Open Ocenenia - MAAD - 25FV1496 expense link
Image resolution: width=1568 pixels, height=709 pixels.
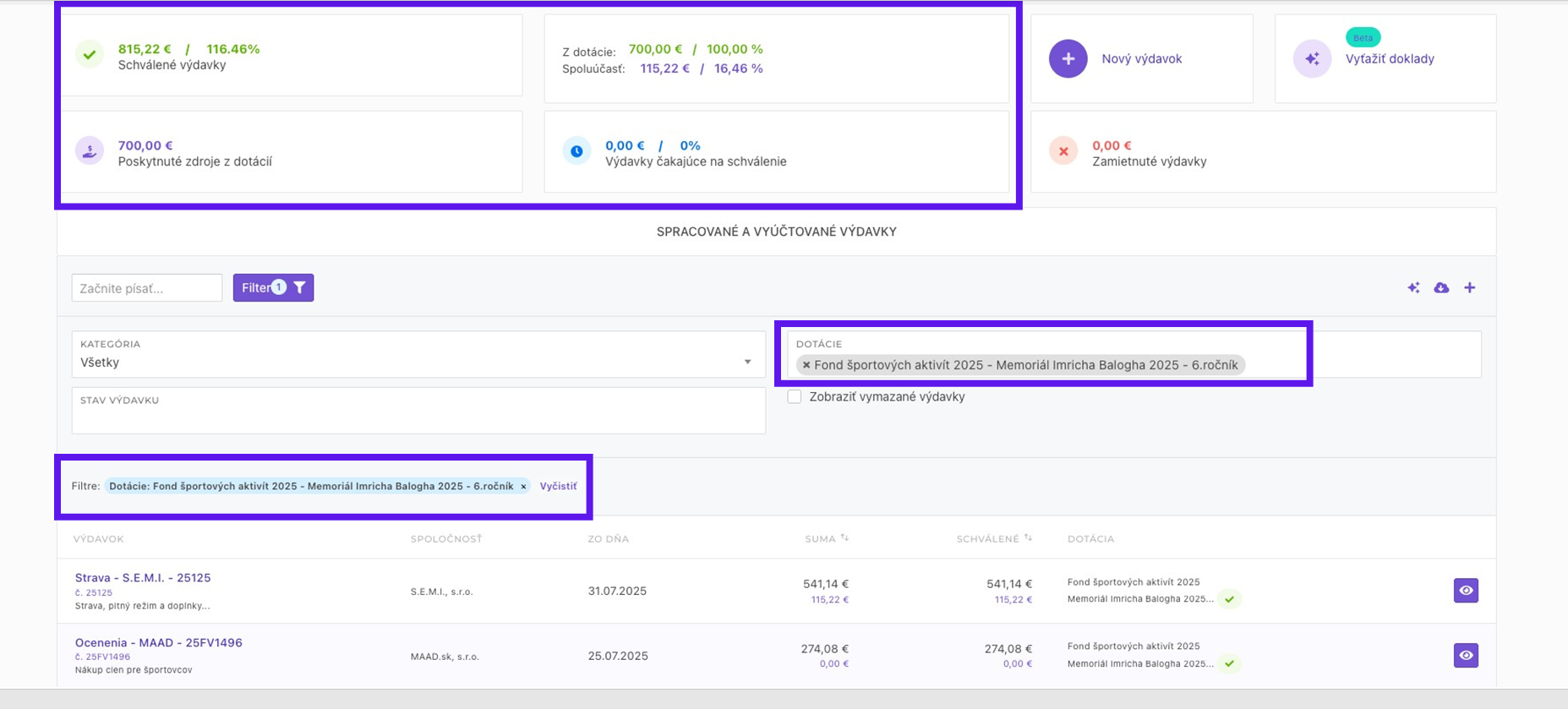tap(158, 642)
